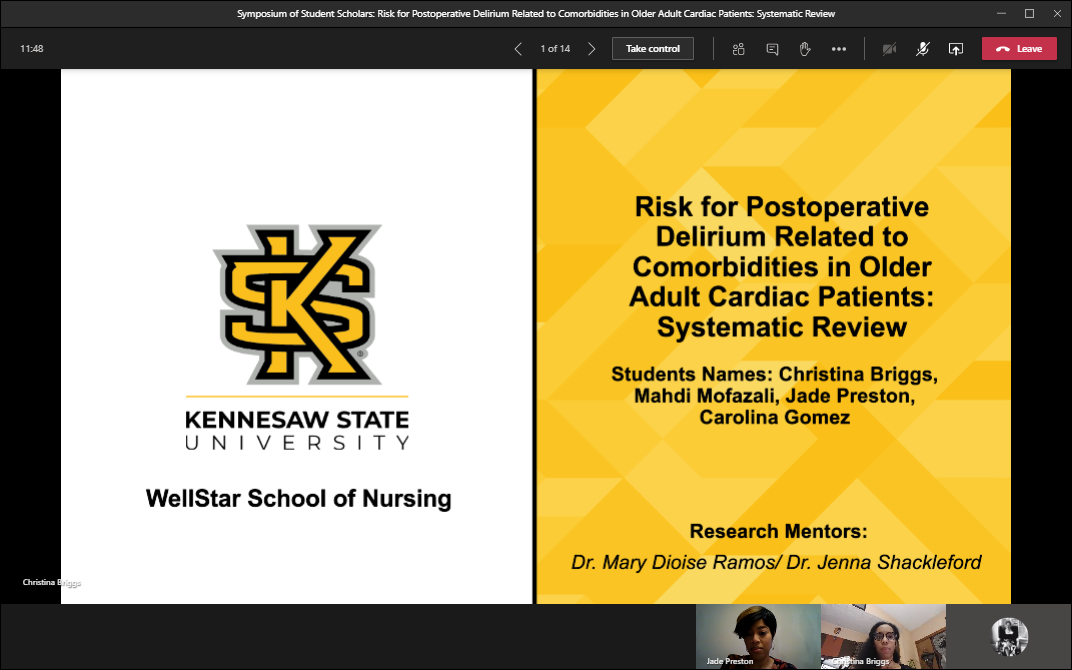Raise your hand in the meeting
1072x670 pixels.
pyautogui.click(x=805, y=49)
